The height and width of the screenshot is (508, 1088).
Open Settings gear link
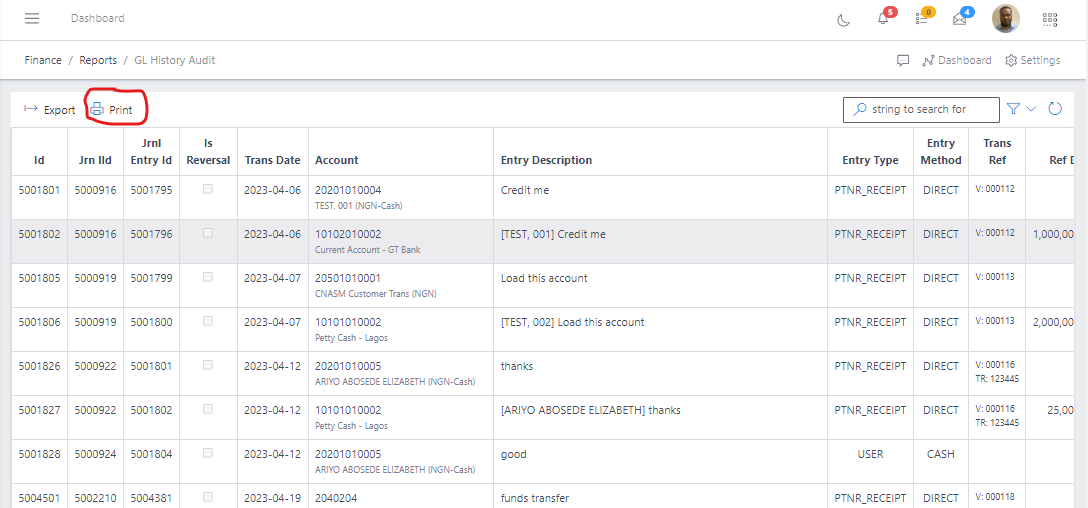pos(1032,60)
